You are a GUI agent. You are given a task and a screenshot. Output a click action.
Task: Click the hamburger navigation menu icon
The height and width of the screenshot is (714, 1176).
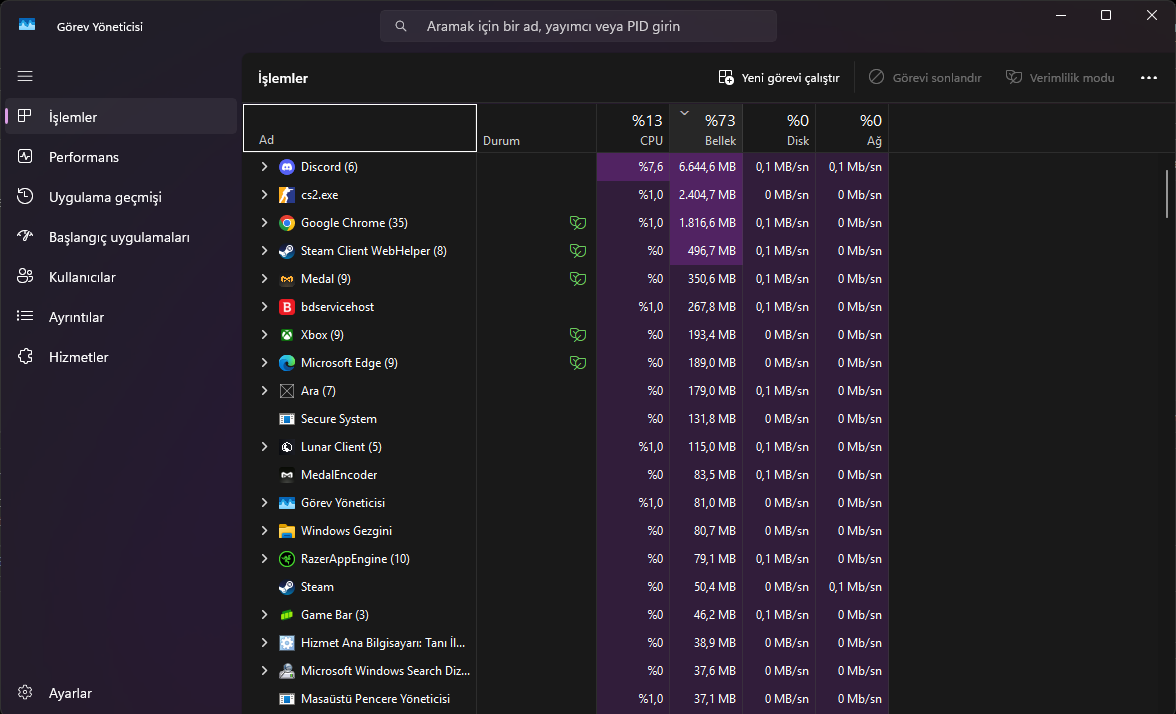tap(25, 76)
